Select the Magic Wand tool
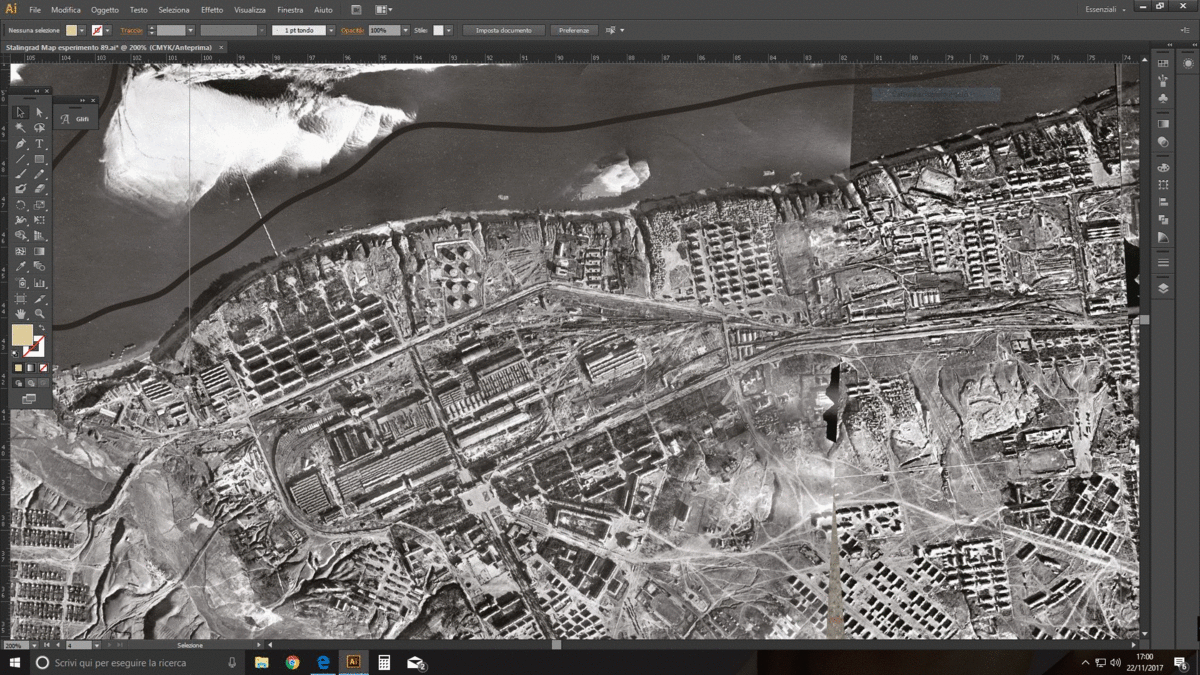The width and height of the screenshot is (1200, 675). pyautogui.click(x=20, y=128)
